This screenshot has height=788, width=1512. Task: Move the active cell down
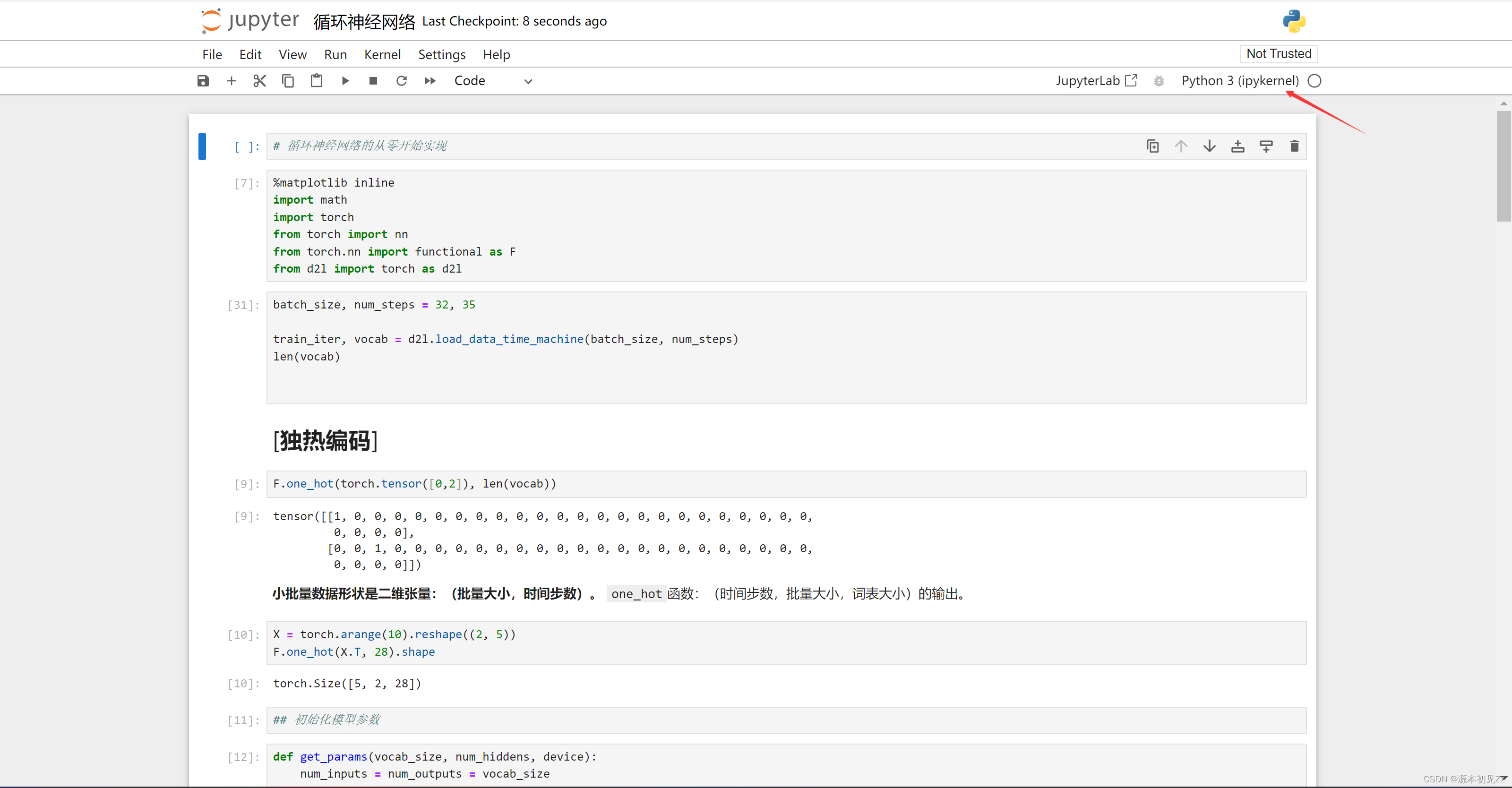pyautogui.click(x=1209, y=146)
